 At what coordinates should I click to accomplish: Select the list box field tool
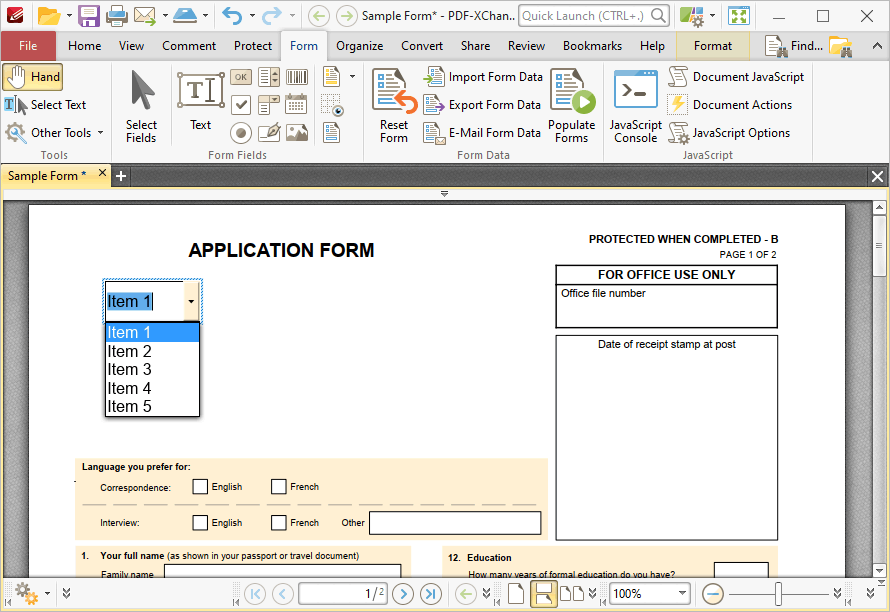(x=268, y=77)
